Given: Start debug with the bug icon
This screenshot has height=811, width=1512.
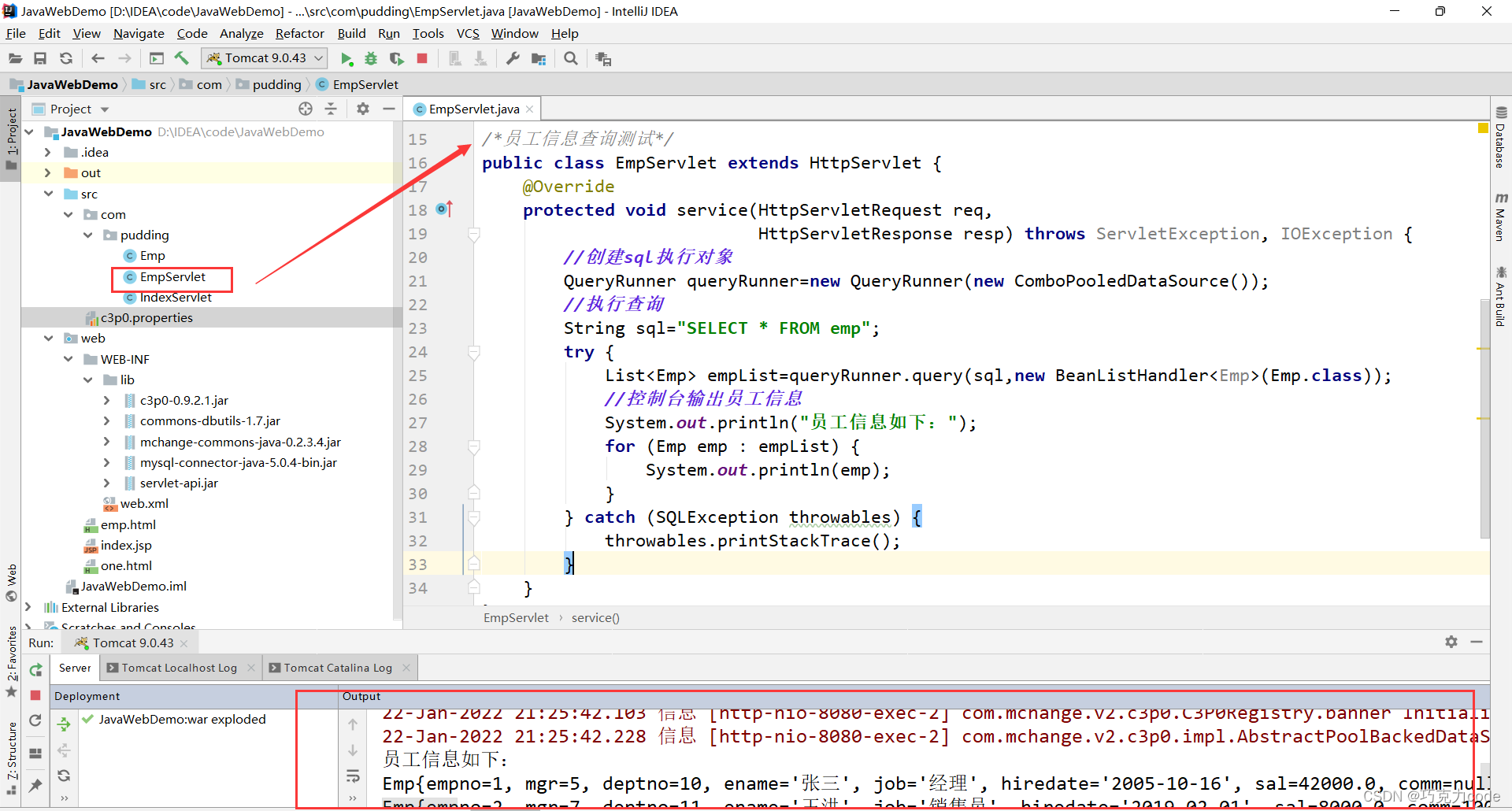Looking at the screenshot, I should [x=372, y=58].
